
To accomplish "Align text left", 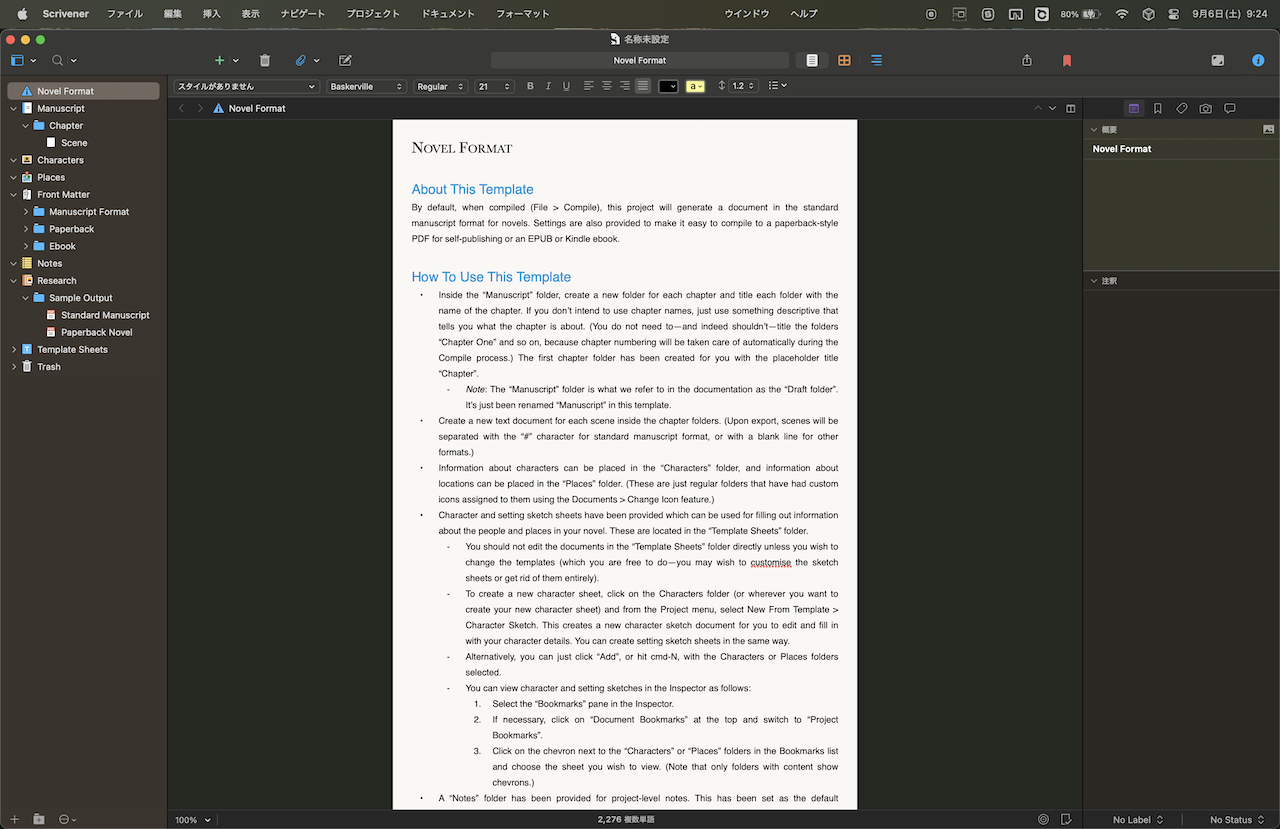I will [589, 86].
